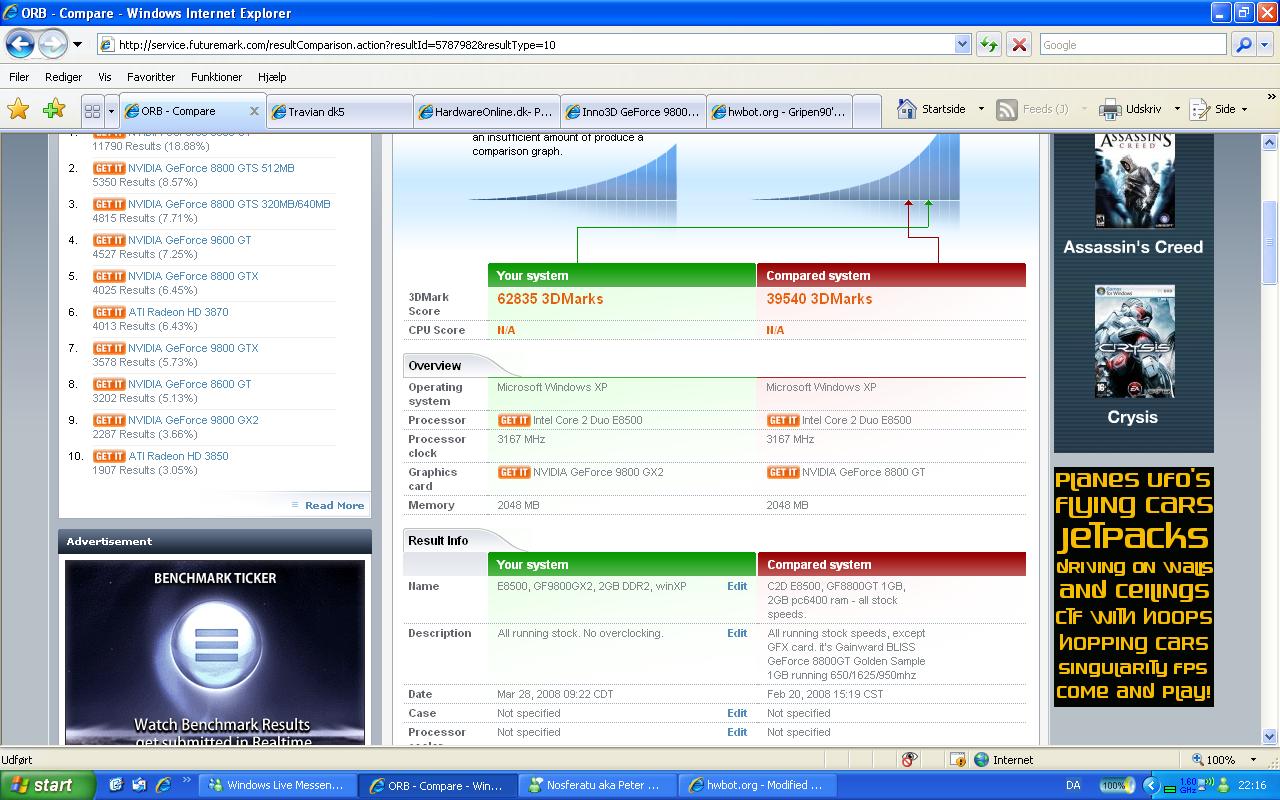
Task: Switch to hwbot.org Modified taskbar button
Action: tap(758, 785)
